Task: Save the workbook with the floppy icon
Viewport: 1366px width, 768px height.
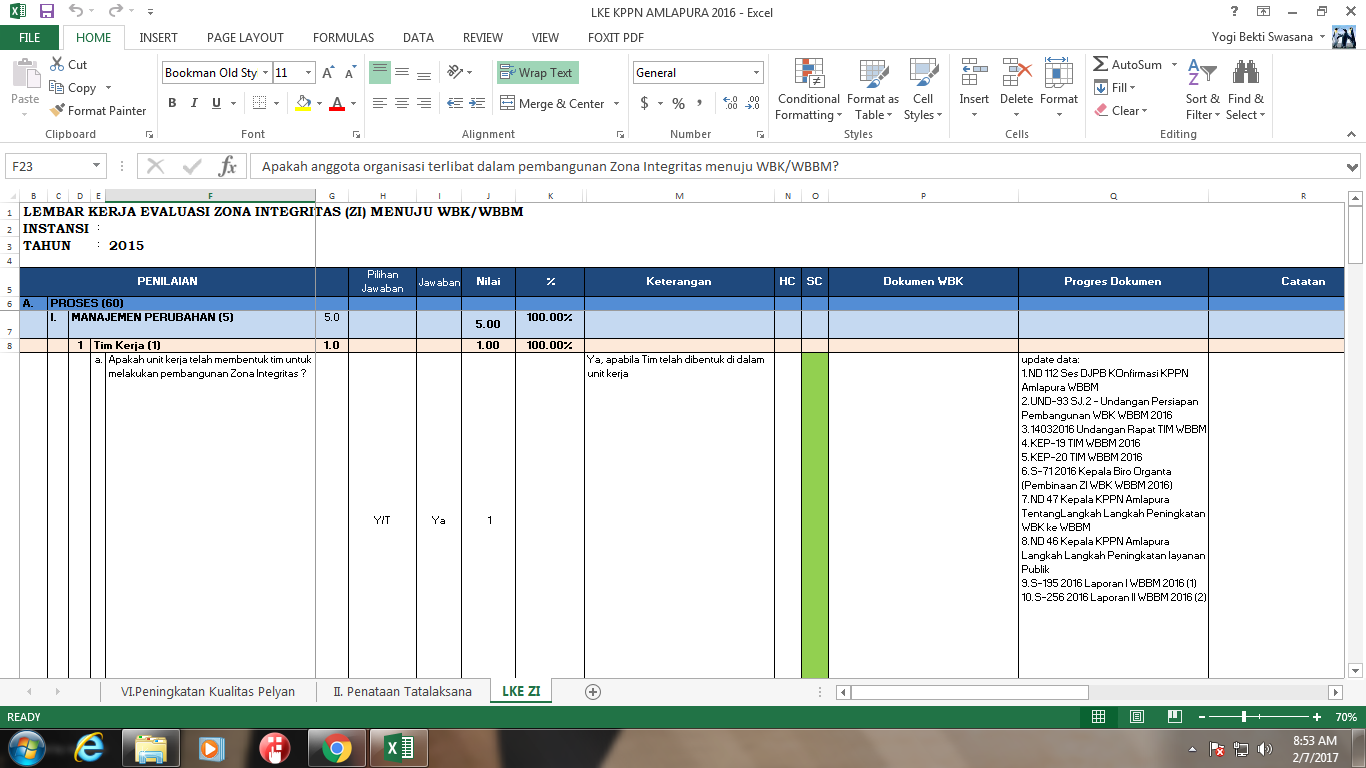Action: [x=47, y=11]
